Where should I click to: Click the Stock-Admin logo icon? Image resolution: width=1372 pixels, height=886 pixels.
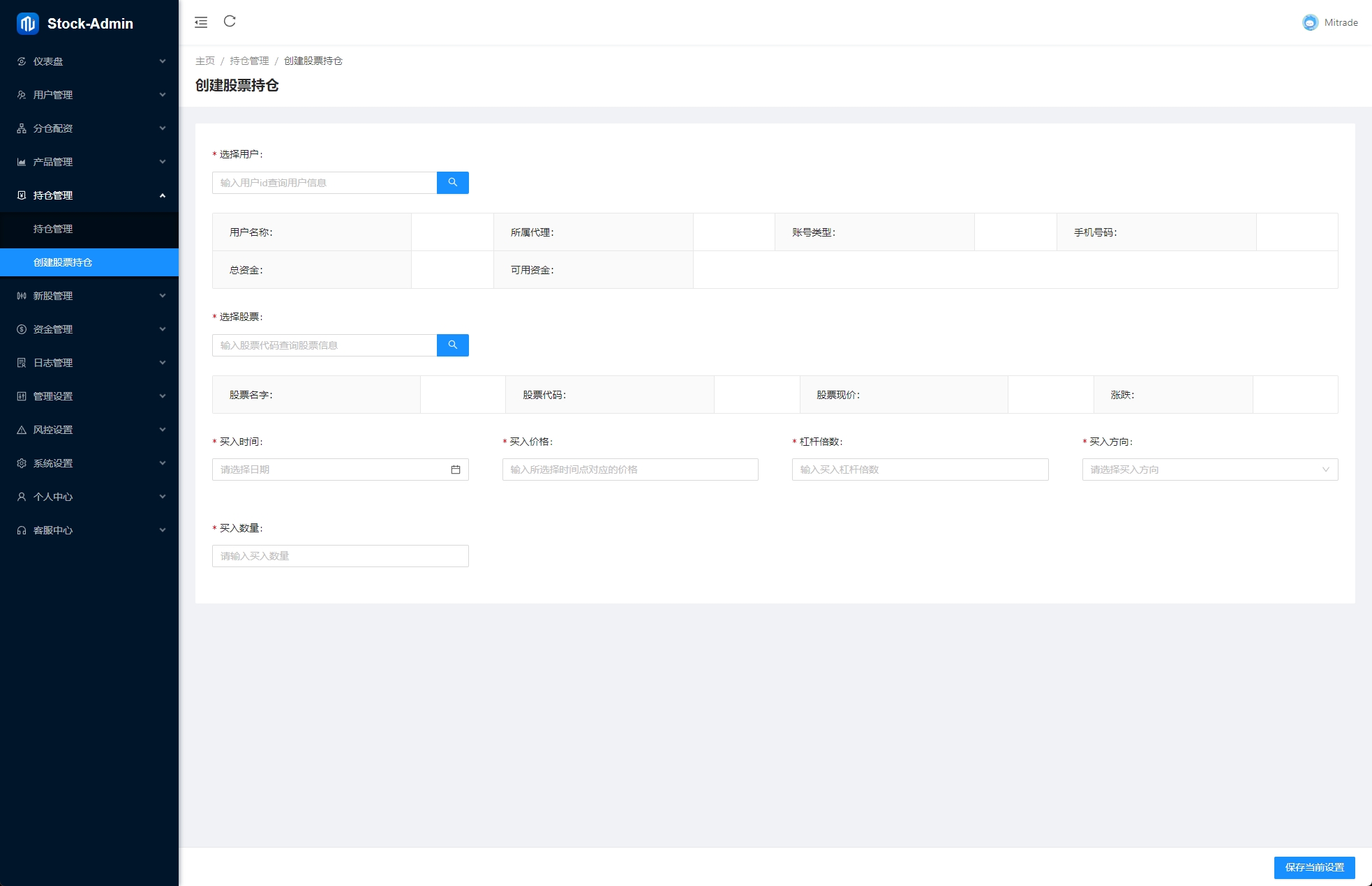tap(27, 24)
